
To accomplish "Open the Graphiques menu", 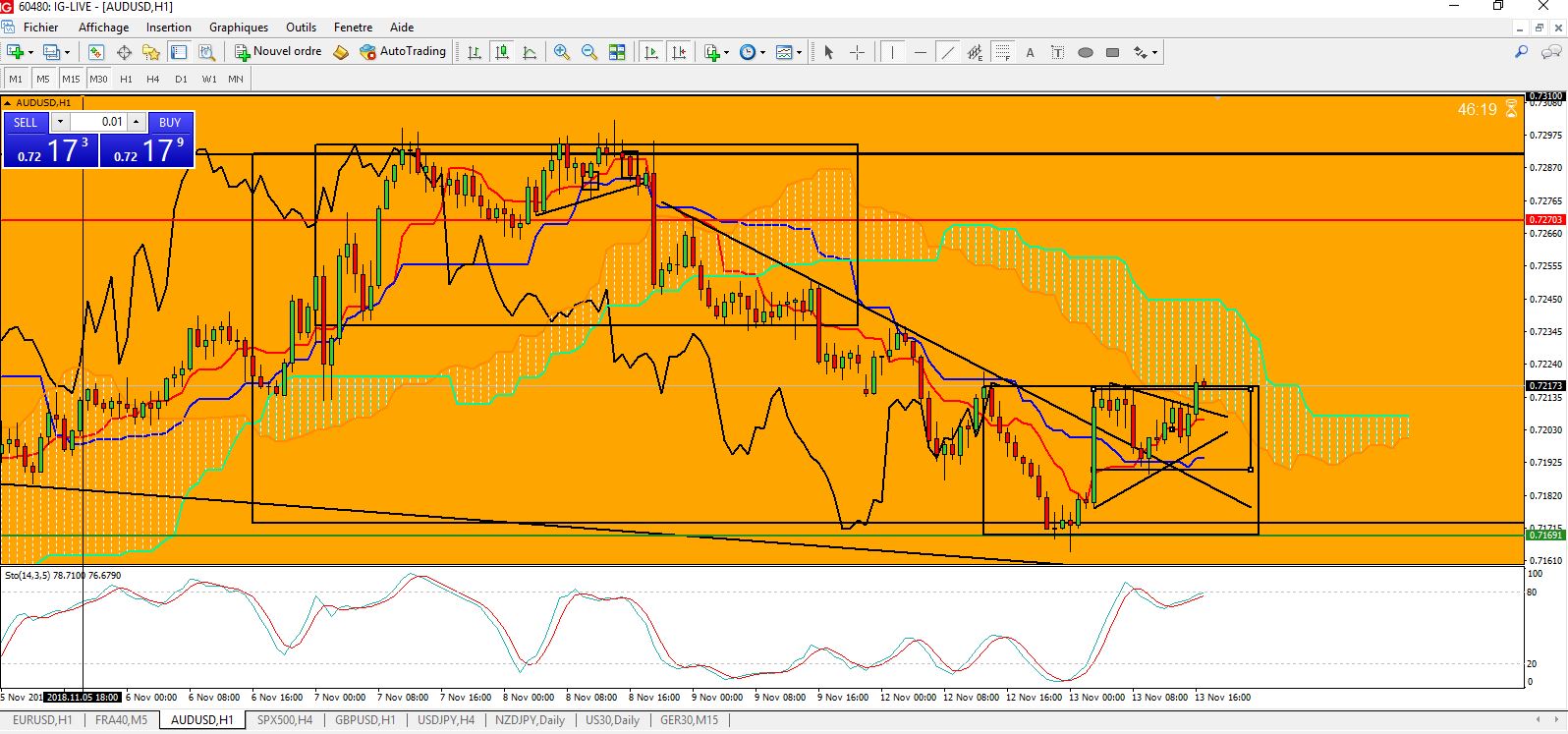I will point(239,28).
